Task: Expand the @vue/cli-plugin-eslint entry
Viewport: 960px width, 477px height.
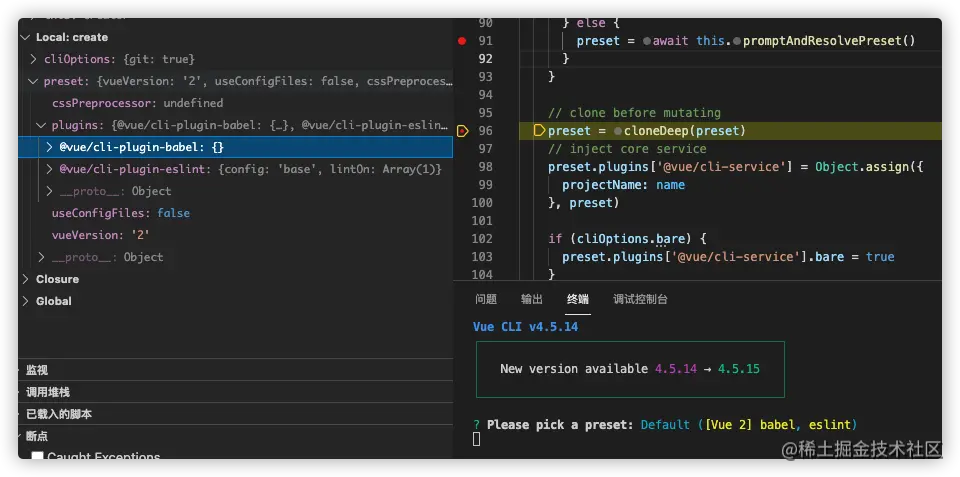Action: 50,169
